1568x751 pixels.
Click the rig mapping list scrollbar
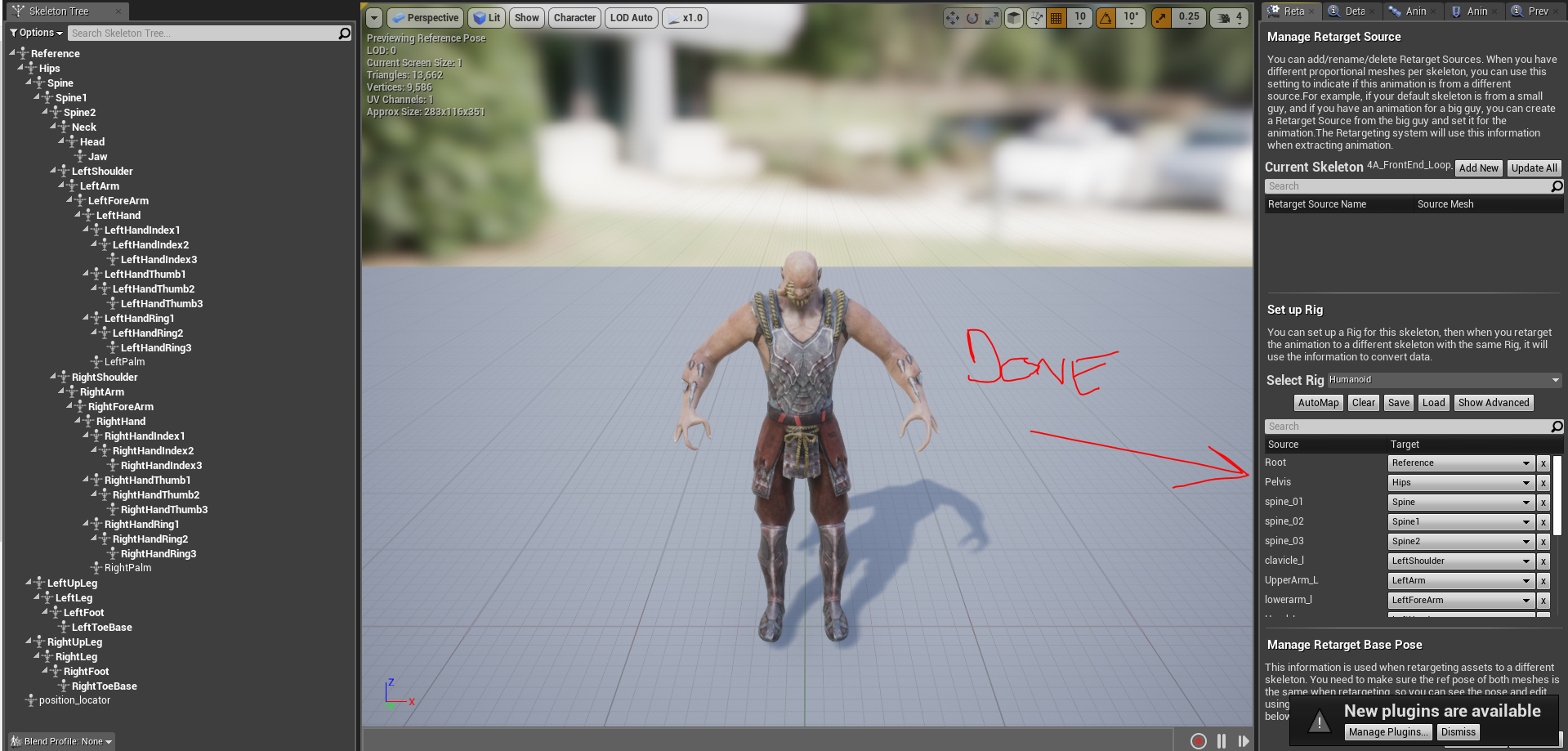[1557, 496]
